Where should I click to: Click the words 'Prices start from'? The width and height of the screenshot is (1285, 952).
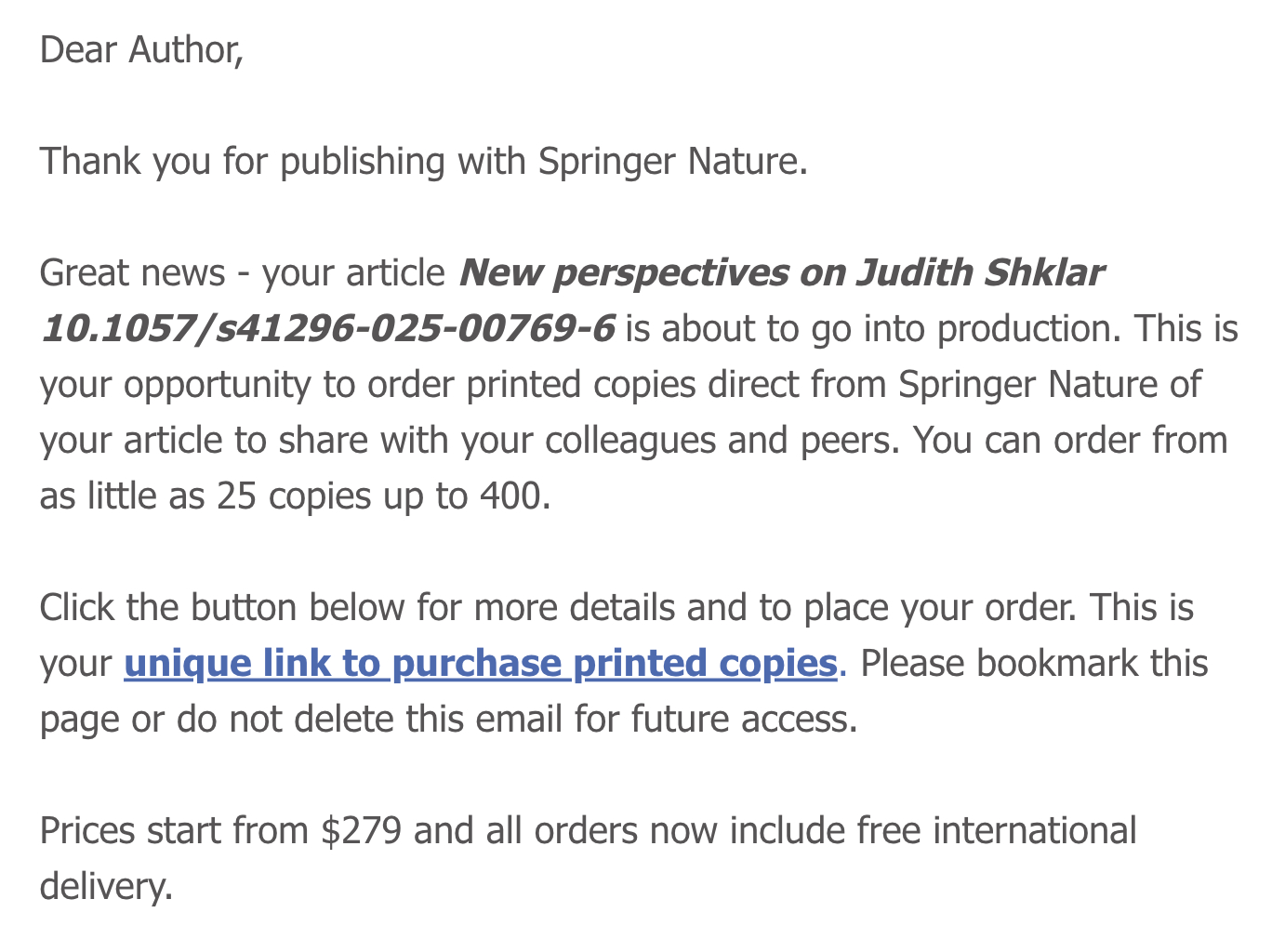point(174,831)
